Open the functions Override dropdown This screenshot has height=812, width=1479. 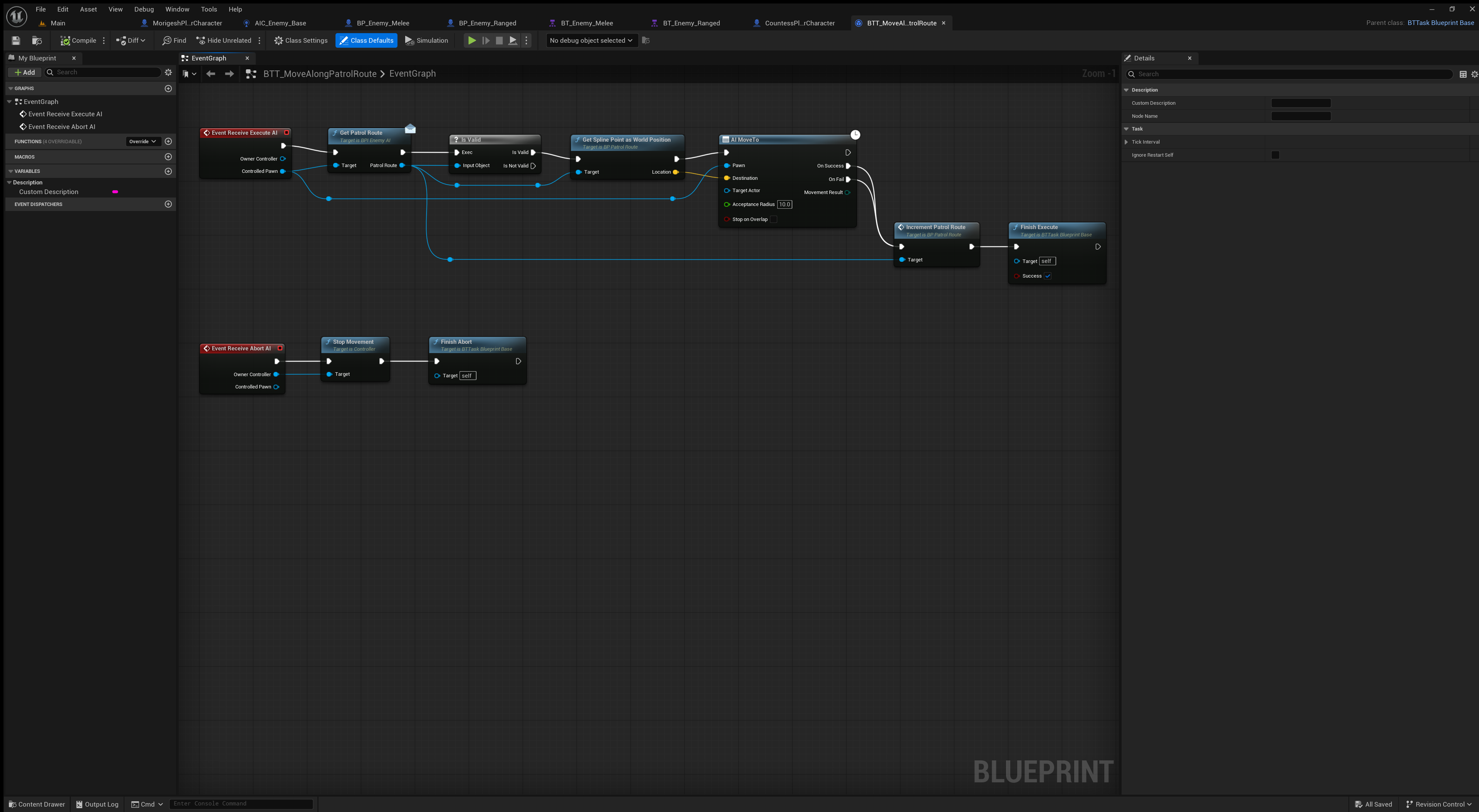click(143, 141)
